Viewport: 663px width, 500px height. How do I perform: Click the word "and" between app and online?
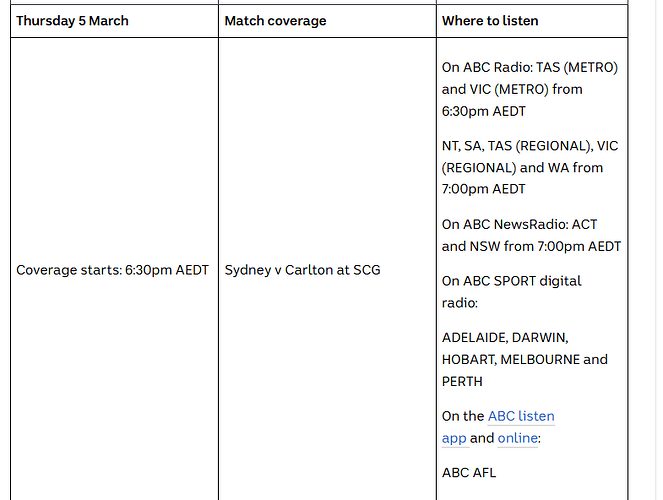[482, 438]
